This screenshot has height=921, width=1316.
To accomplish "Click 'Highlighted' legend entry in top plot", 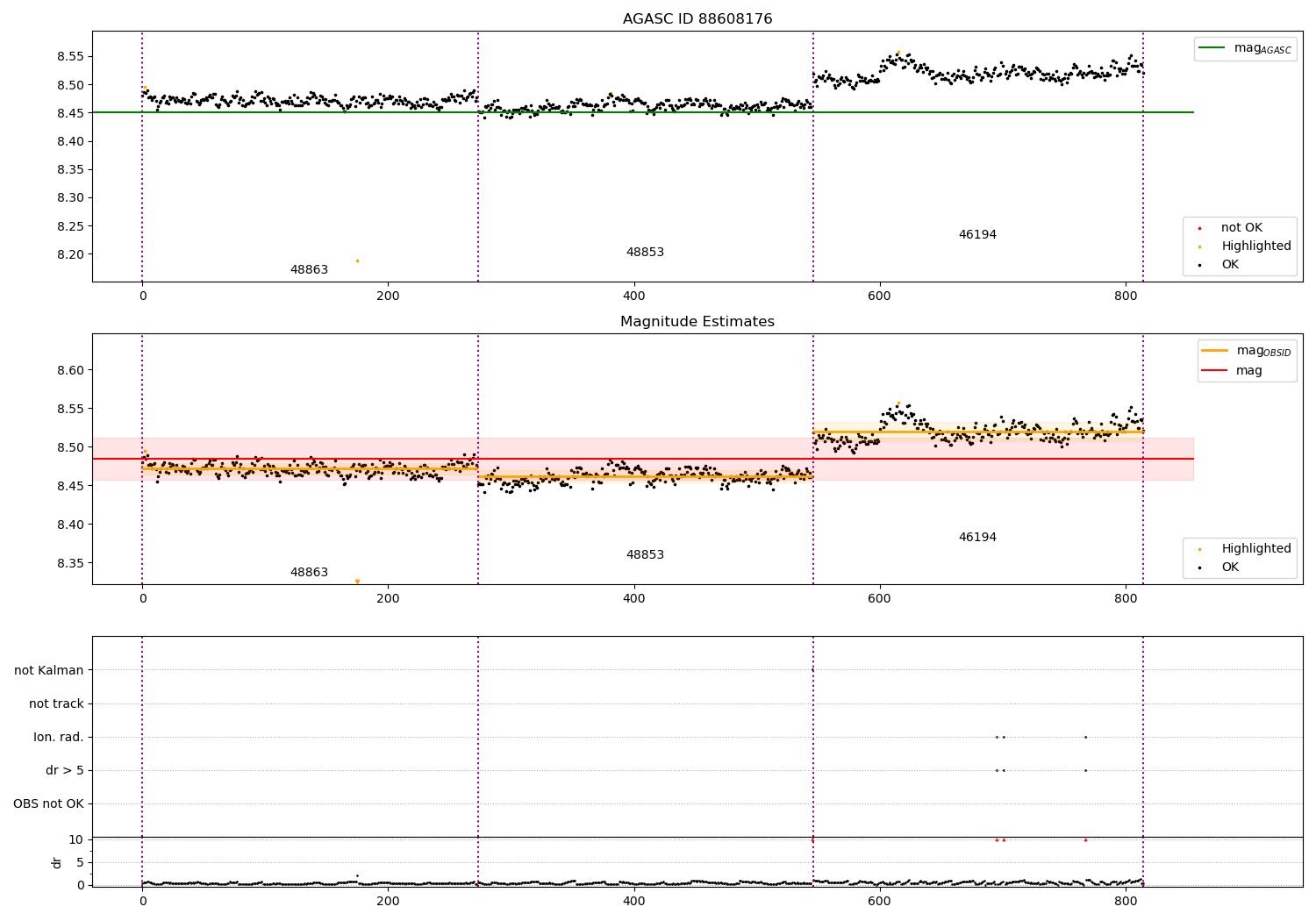I will pyautogui.click(x=1244, y=246).
